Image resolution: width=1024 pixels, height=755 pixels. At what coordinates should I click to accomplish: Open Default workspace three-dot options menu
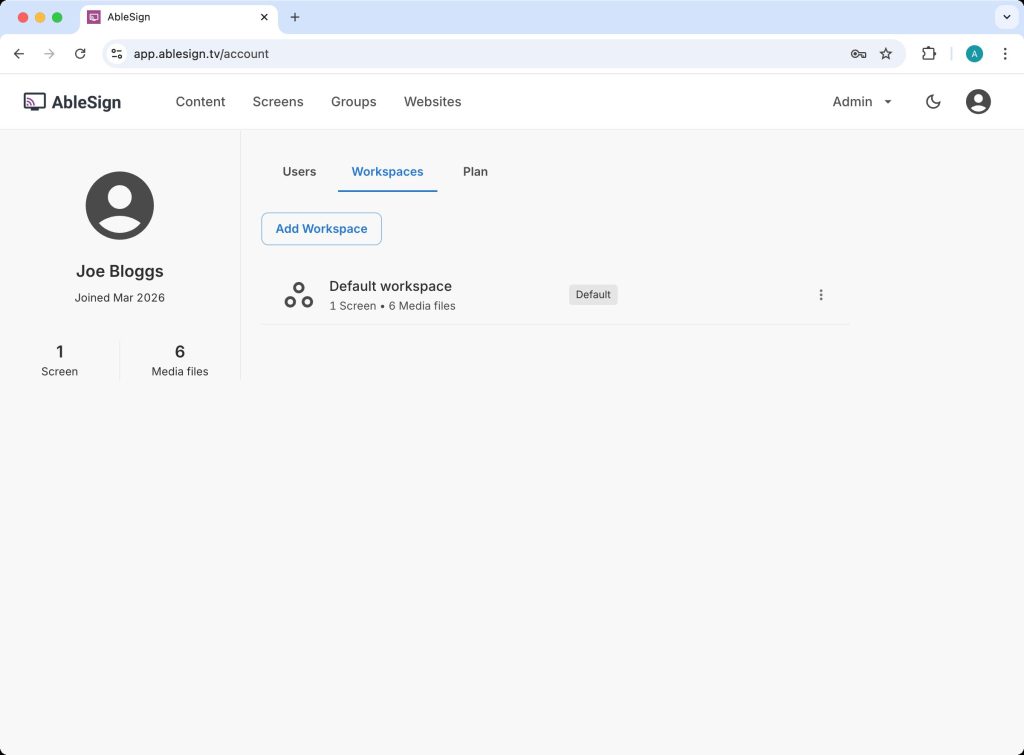pyautogui.click(x=821, y=295)
